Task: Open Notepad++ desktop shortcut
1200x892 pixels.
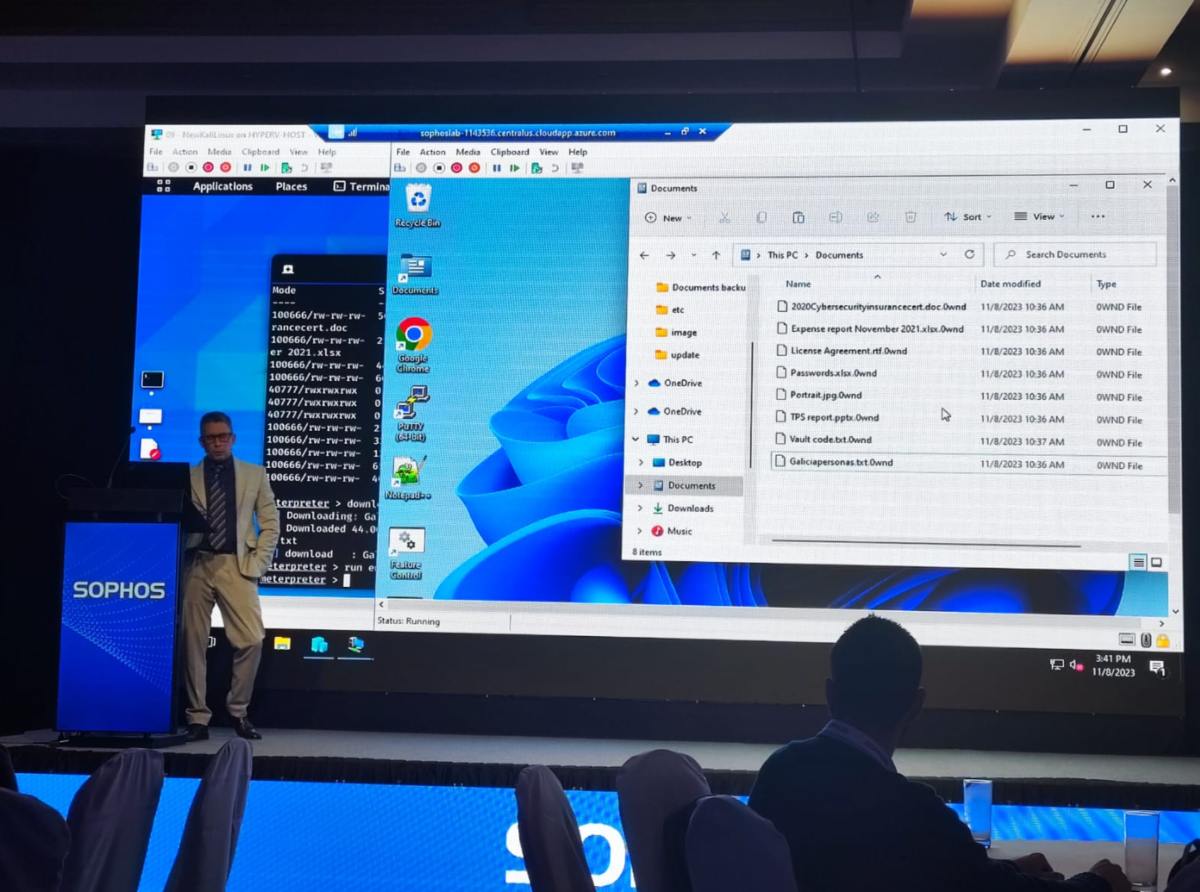Action: [x=407, y=478]
